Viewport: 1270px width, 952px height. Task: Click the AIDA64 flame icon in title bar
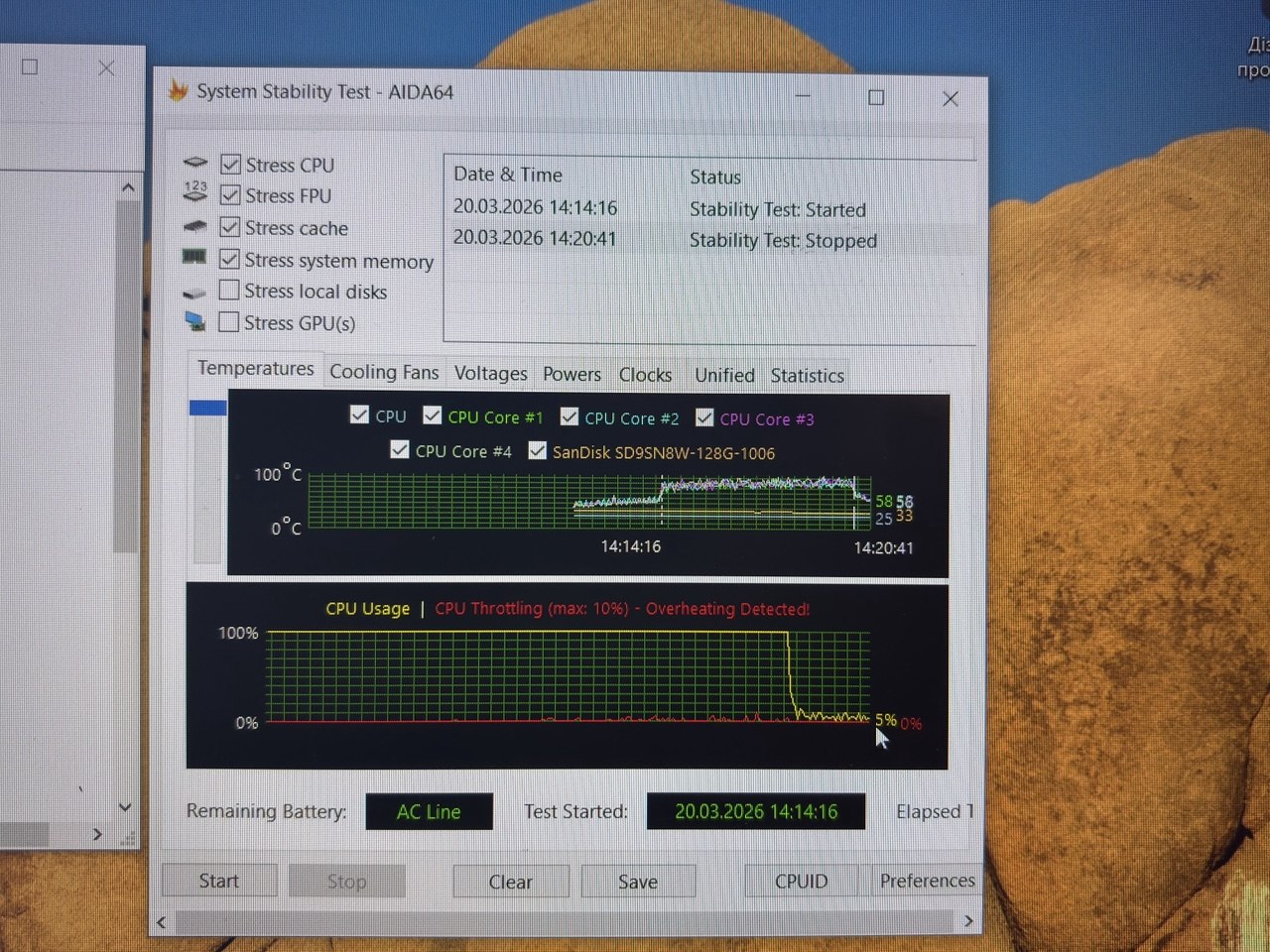[x=178, y=91]
